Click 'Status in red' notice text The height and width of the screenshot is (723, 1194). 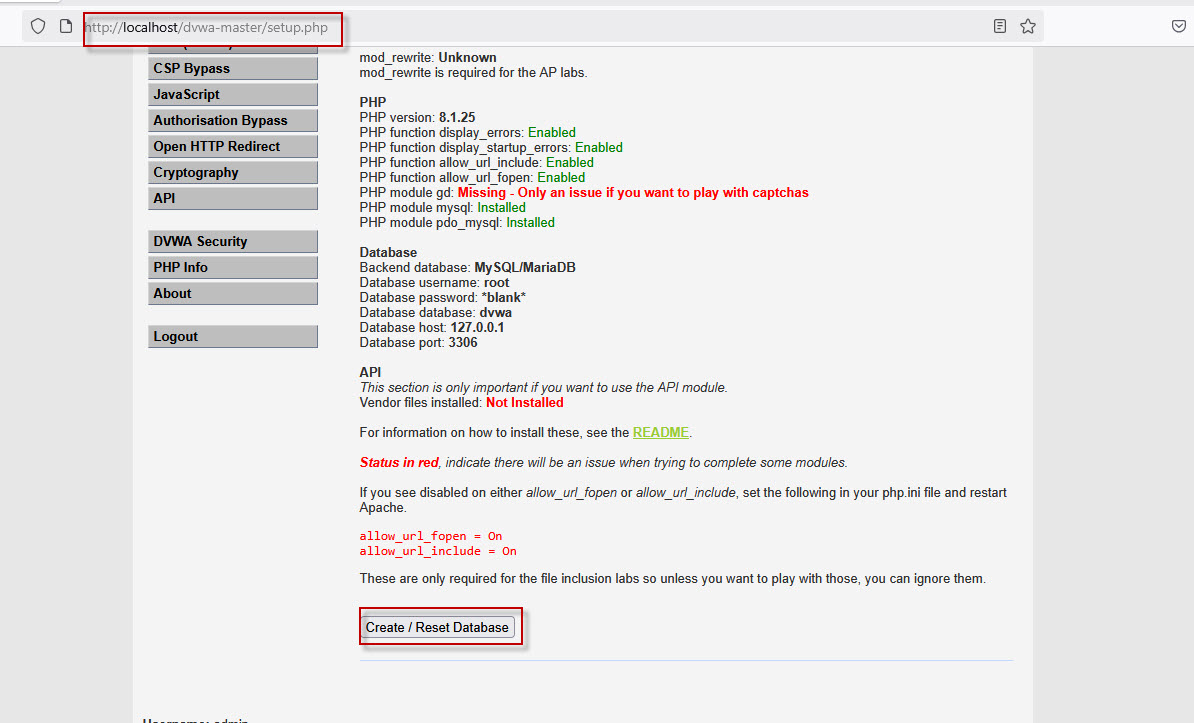pos(399,462)
